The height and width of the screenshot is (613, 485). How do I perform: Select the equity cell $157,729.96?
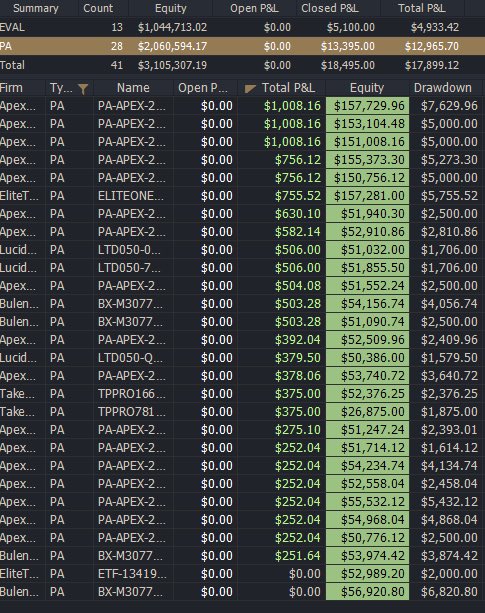tap(367, 106)
